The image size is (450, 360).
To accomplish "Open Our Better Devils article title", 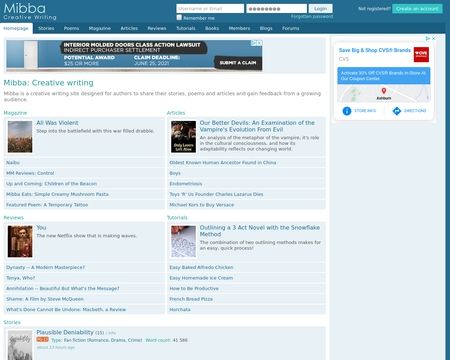I will click(257, 126).
